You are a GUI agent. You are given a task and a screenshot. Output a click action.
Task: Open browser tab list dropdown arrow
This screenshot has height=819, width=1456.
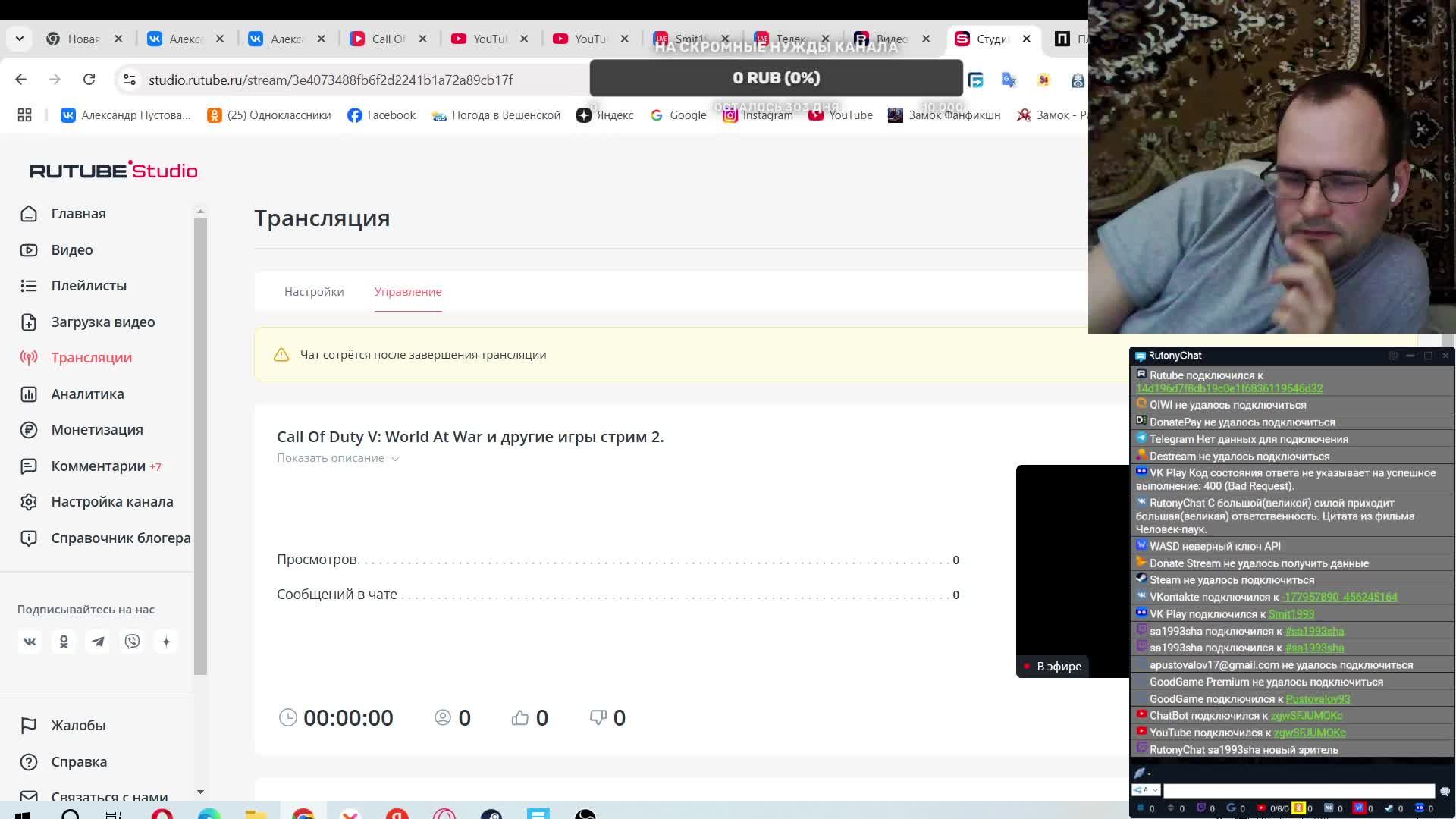[x=20, y=39]
